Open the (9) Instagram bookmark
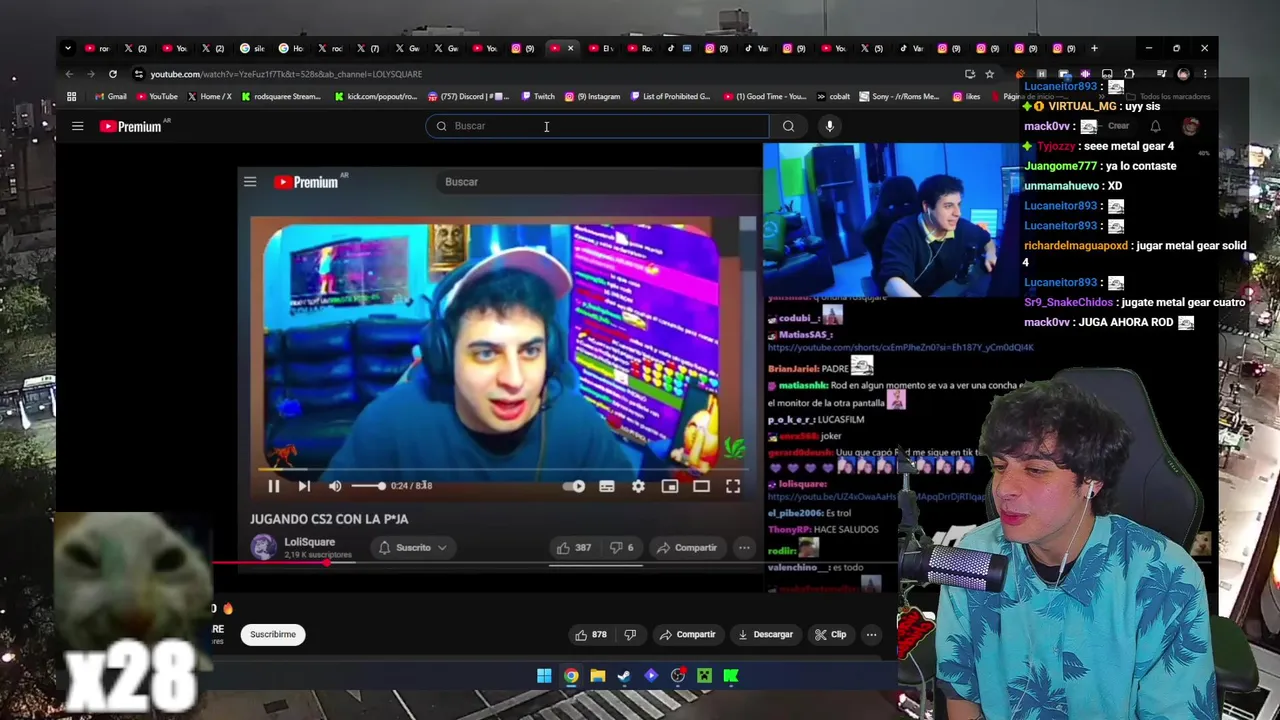Image resolution: width=1280 pixels, height=720 pixels. pyautogui.click(x=592, y=97)
